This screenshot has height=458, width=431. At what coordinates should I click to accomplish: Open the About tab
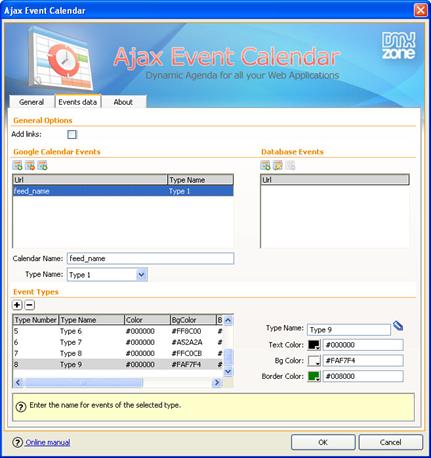(123, 102)
